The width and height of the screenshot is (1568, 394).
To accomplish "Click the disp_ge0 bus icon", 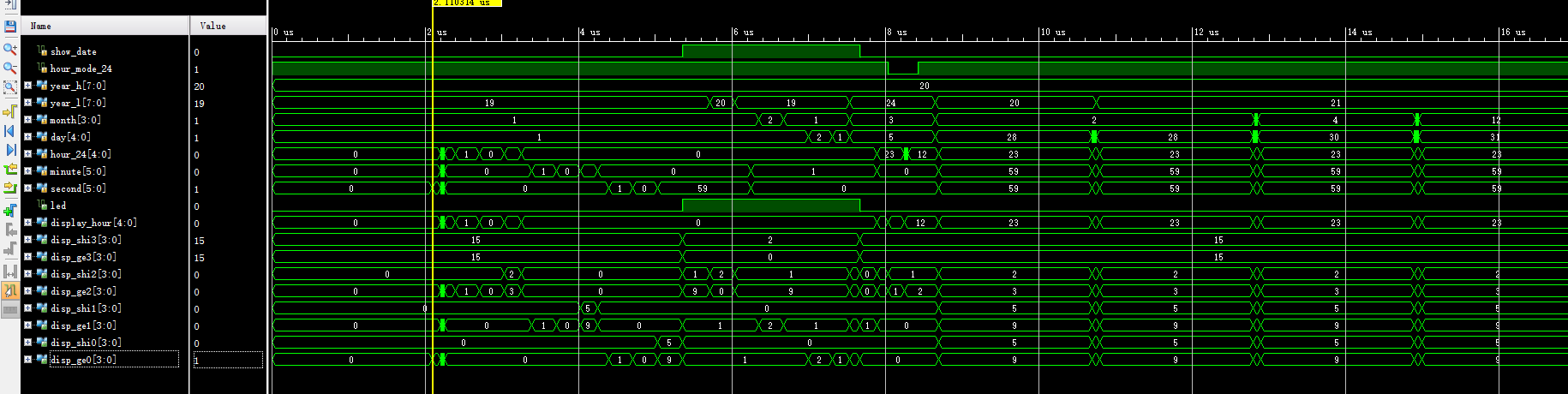I will pyautogui.click(x=42, y=360).
